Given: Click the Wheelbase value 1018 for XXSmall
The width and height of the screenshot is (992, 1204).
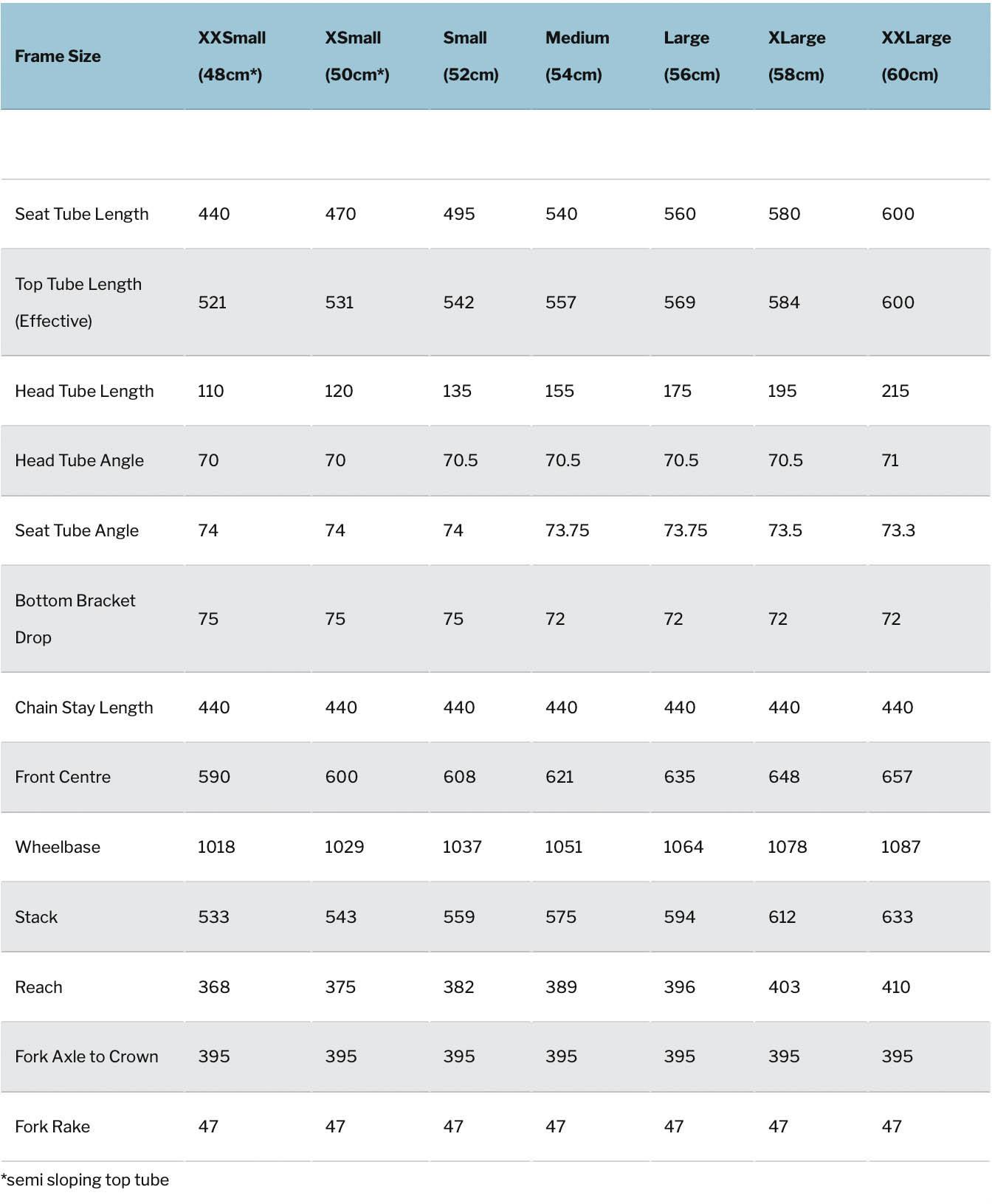Looking at the screenshot, I should tap(216, 847).
